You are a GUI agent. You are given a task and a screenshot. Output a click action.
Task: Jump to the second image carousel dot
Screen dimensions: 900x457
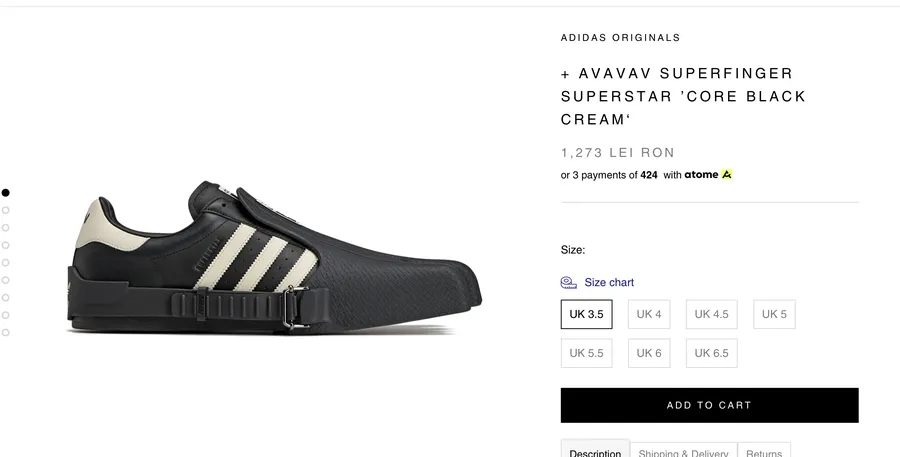[6, 210]
